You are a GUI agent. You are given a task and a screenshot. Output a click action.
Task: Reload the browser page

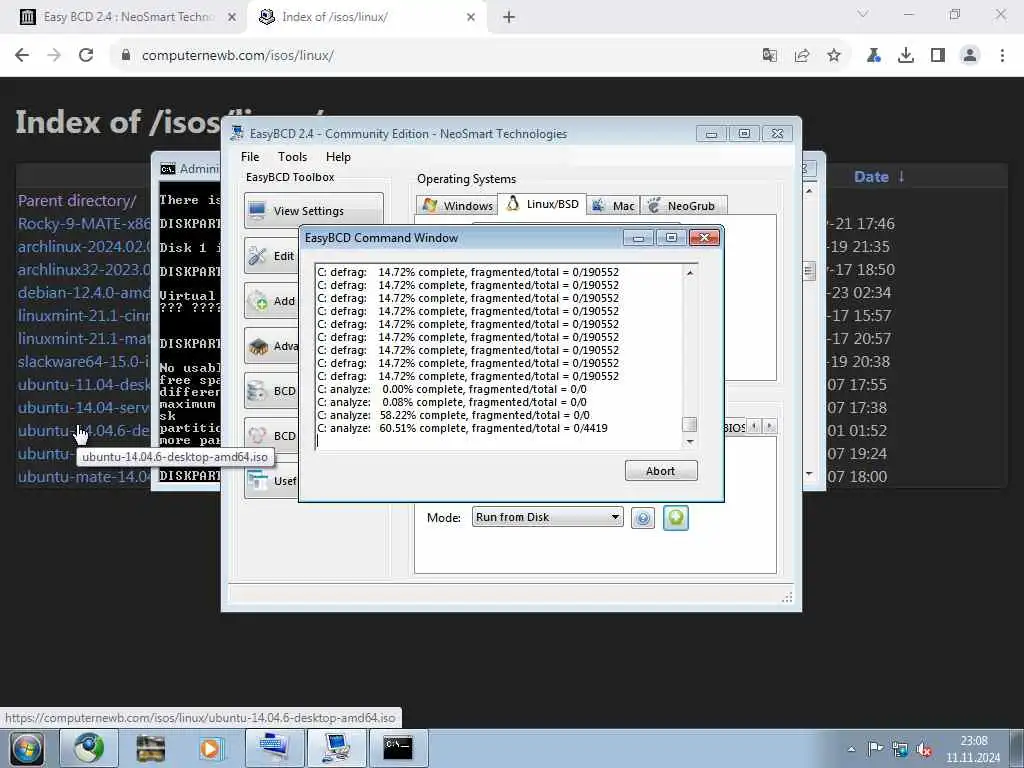pyautogui.click(x=86, y=56)
